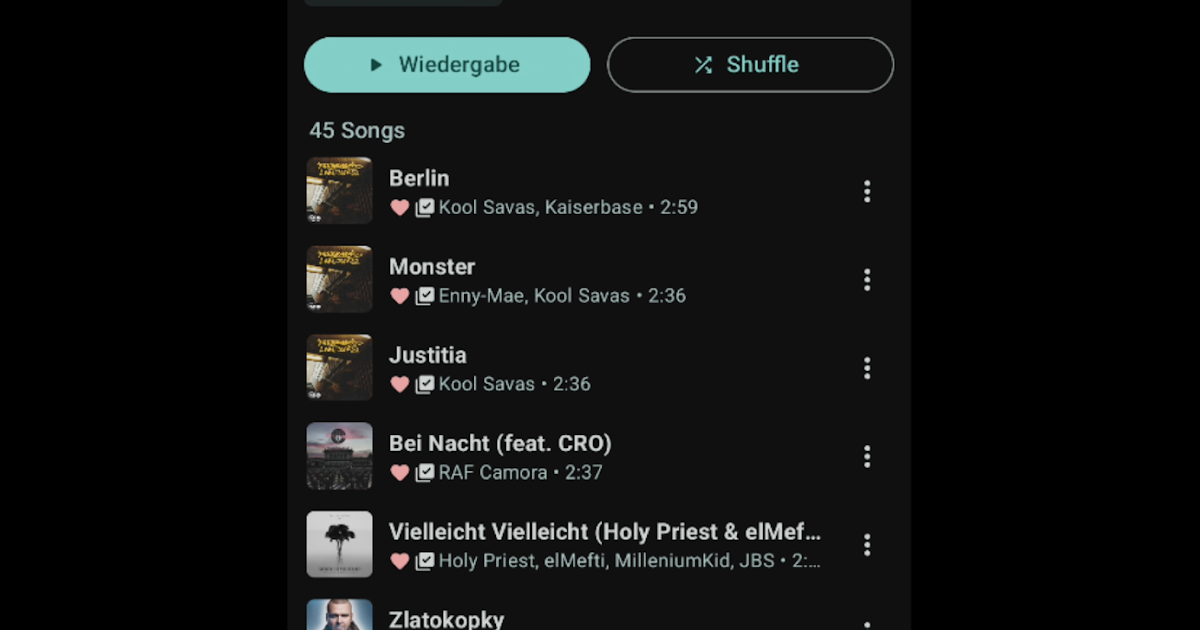This screenshot has width=1200, height=630.
Task: Click the Vielleicht Vielleicht tree album cover
Action: click(339, 545)
